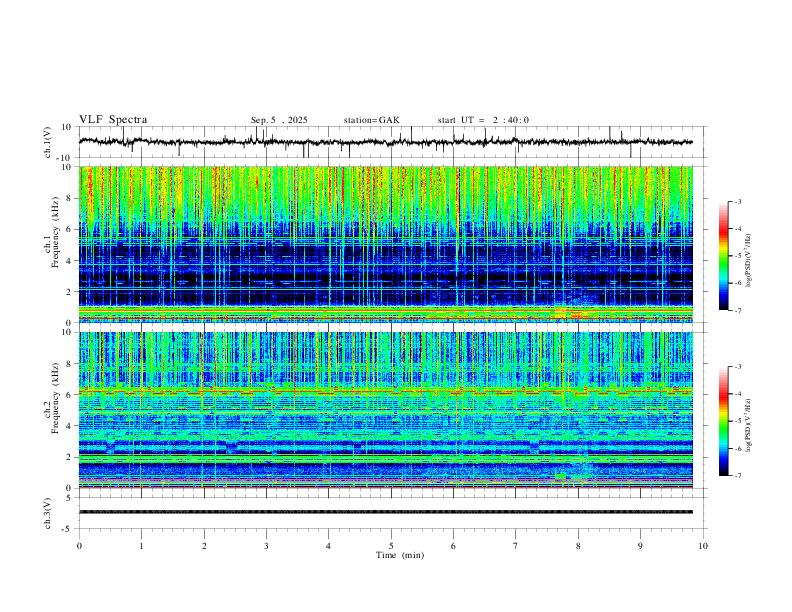Select the date text "Sep. 5, 2025"
This screenshot has height=612, width=792.
(x=279, y=120)
